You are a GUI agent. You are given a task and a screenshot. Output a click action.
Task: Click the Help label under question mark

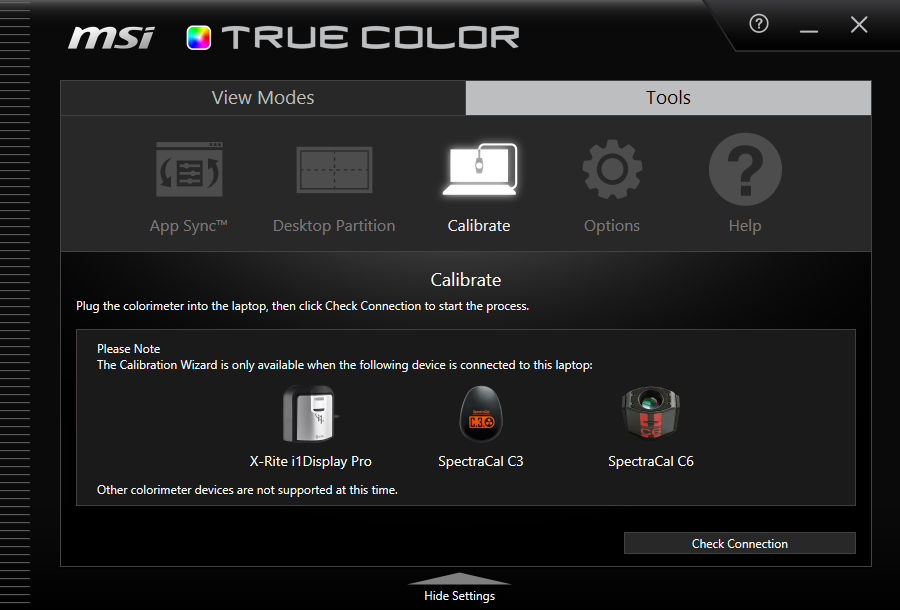click(745, 226)
